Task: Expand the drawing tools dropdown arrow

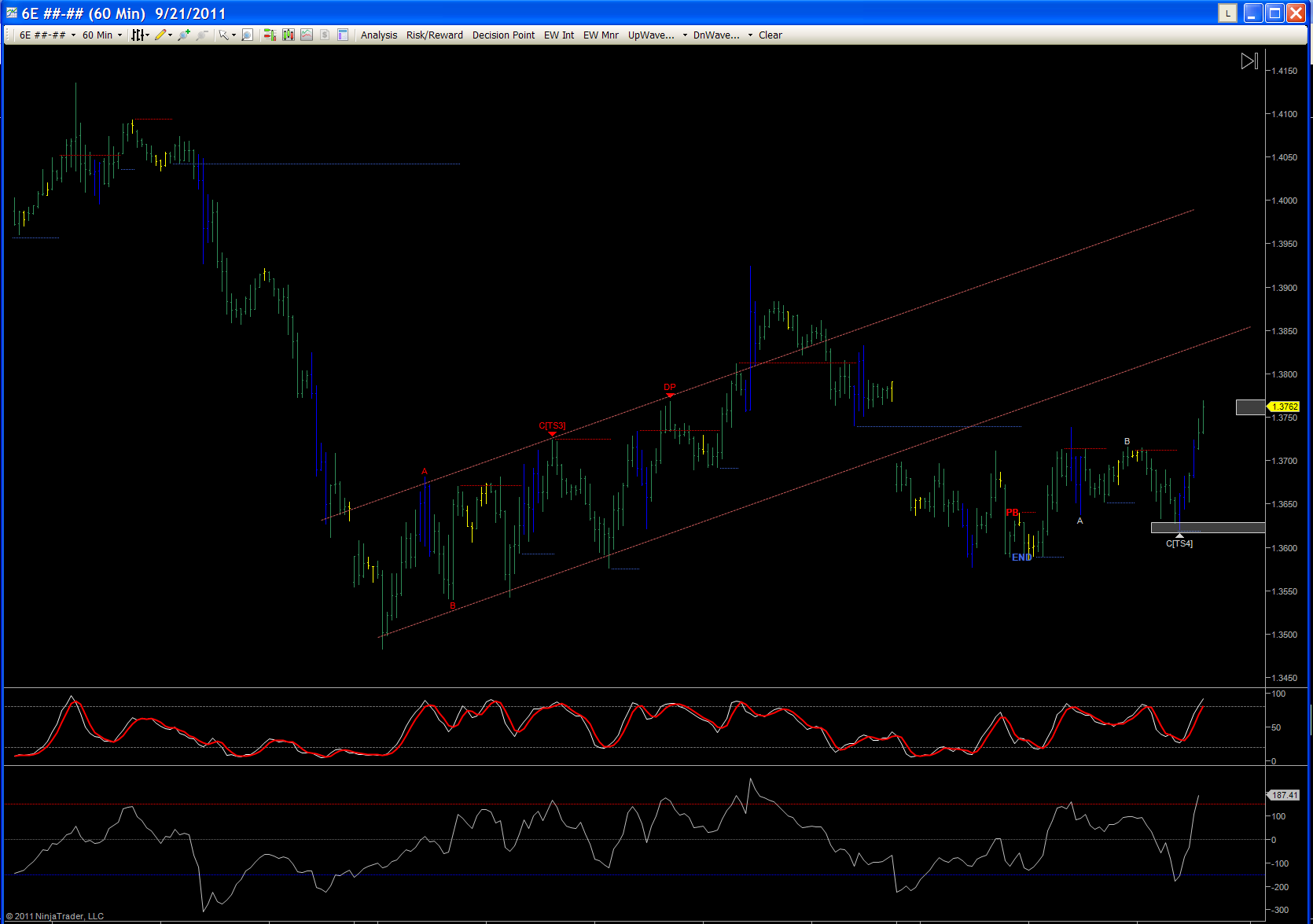Action: pos(170,35)
